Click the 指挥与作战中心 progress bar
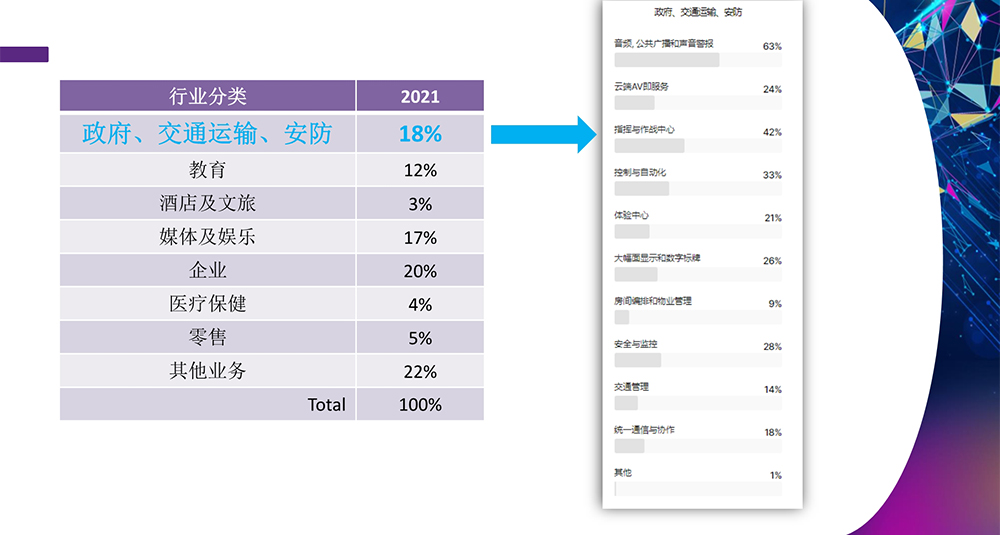Viewport: 1000px width, 535px height. pos(698,146)
